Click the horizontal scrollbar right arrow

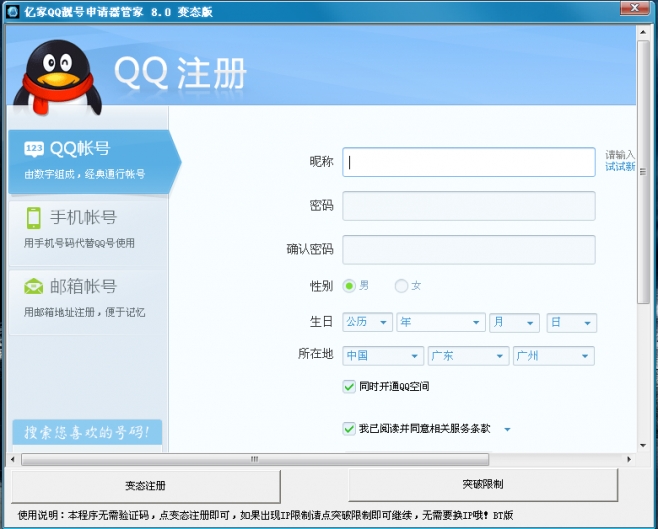point(629,459)
